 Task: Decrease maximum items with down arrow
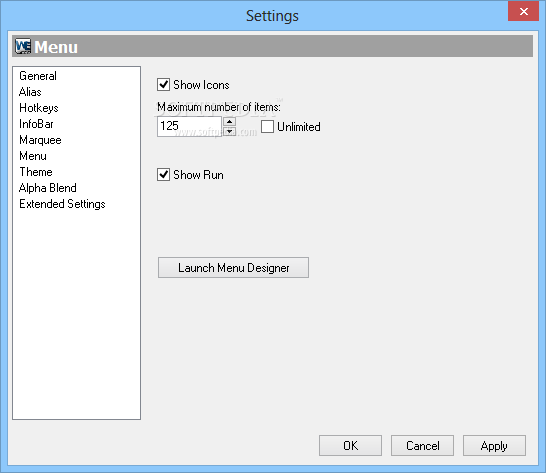229,131
